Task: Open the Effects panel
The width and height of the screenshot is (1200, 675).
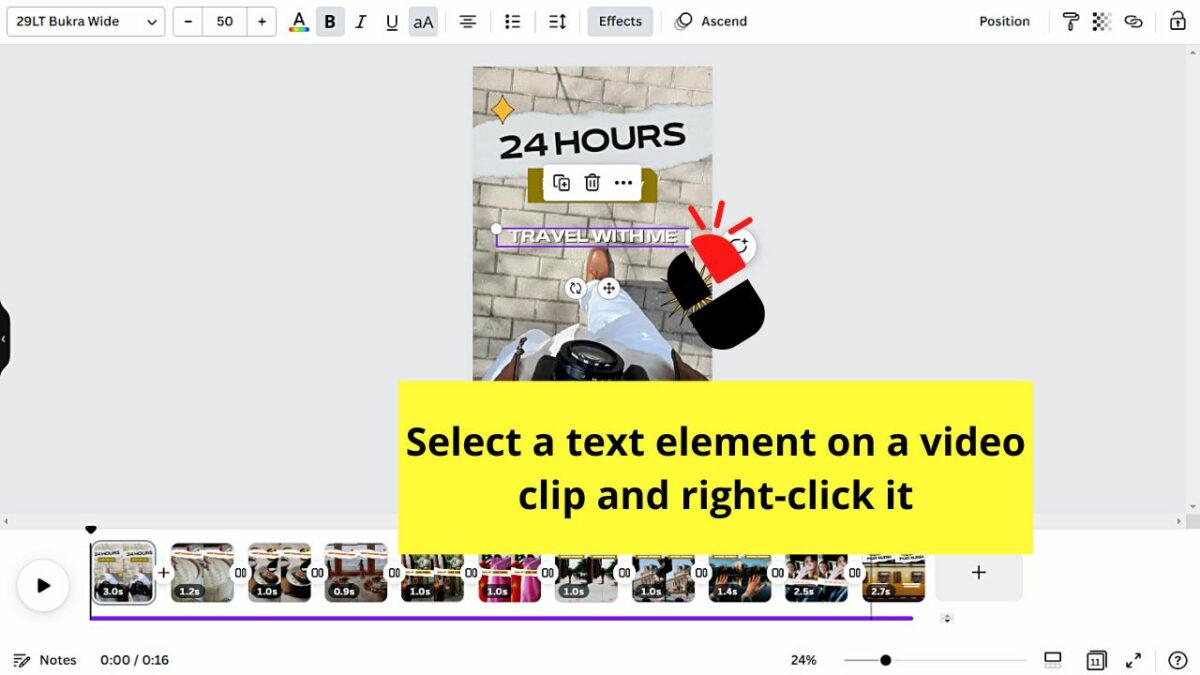Action: click(x=619, y=21)
